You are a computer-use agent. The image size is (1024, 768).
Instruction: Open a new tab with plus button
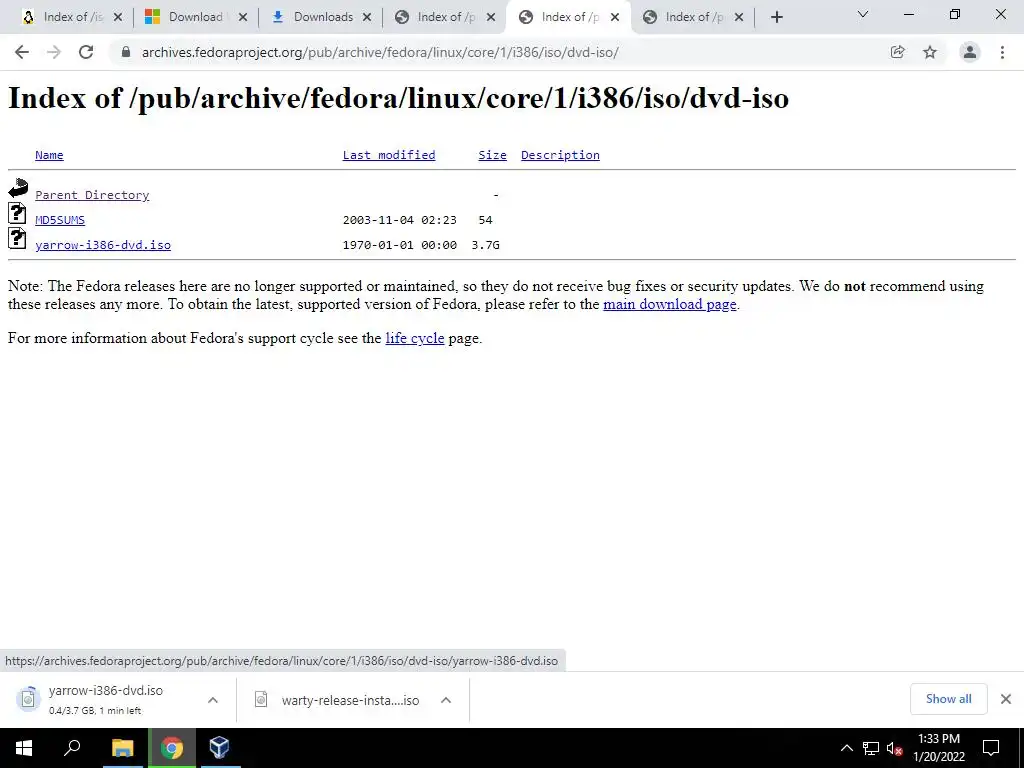click(x=776, y=17)
